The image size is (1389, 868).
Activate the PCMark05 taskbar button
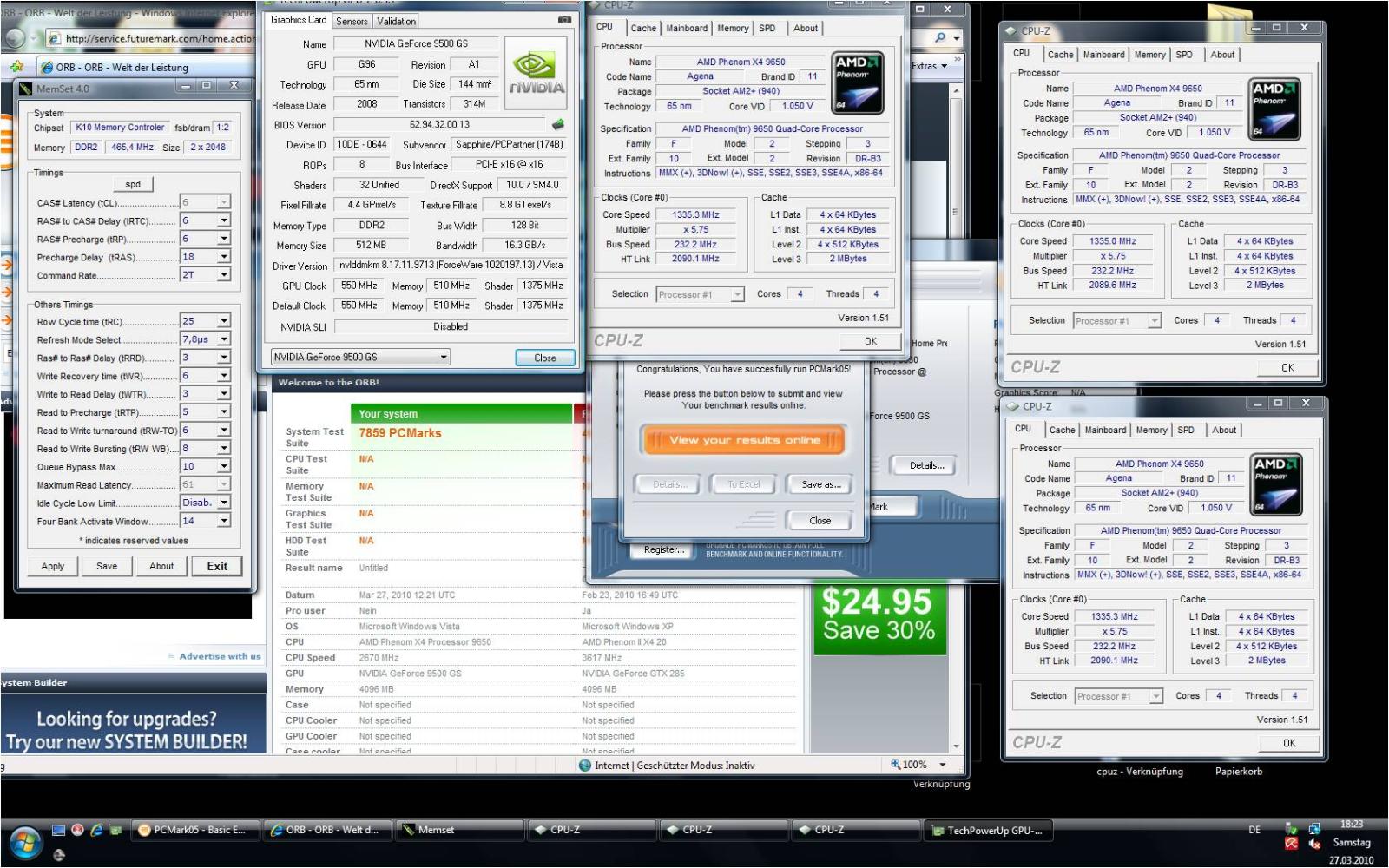pos(194,830)
